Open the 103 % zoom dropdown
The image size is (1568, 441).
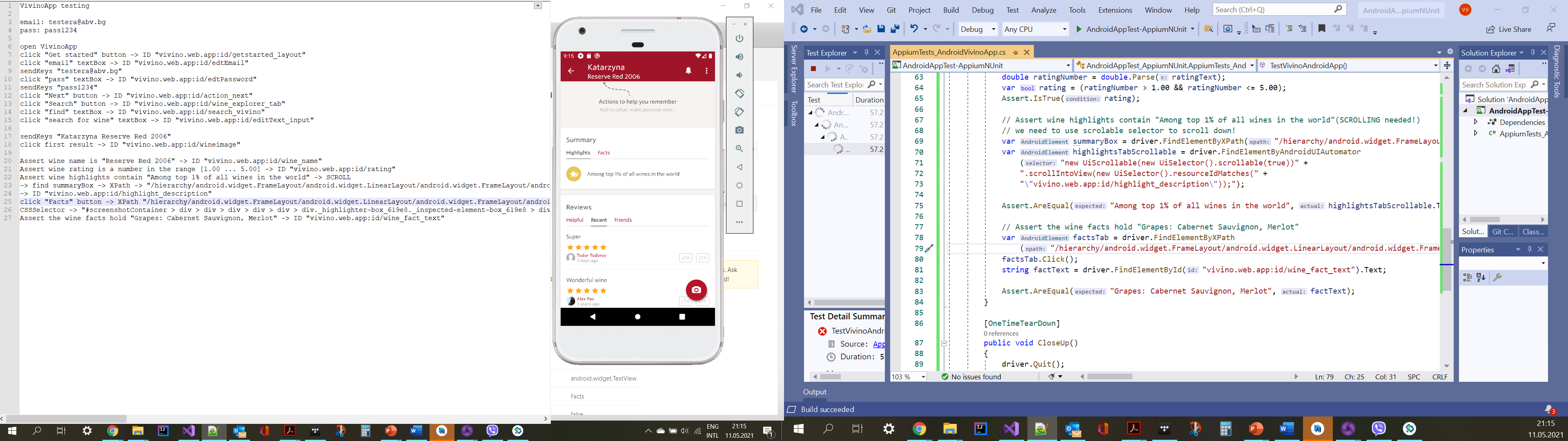(909, 377)
